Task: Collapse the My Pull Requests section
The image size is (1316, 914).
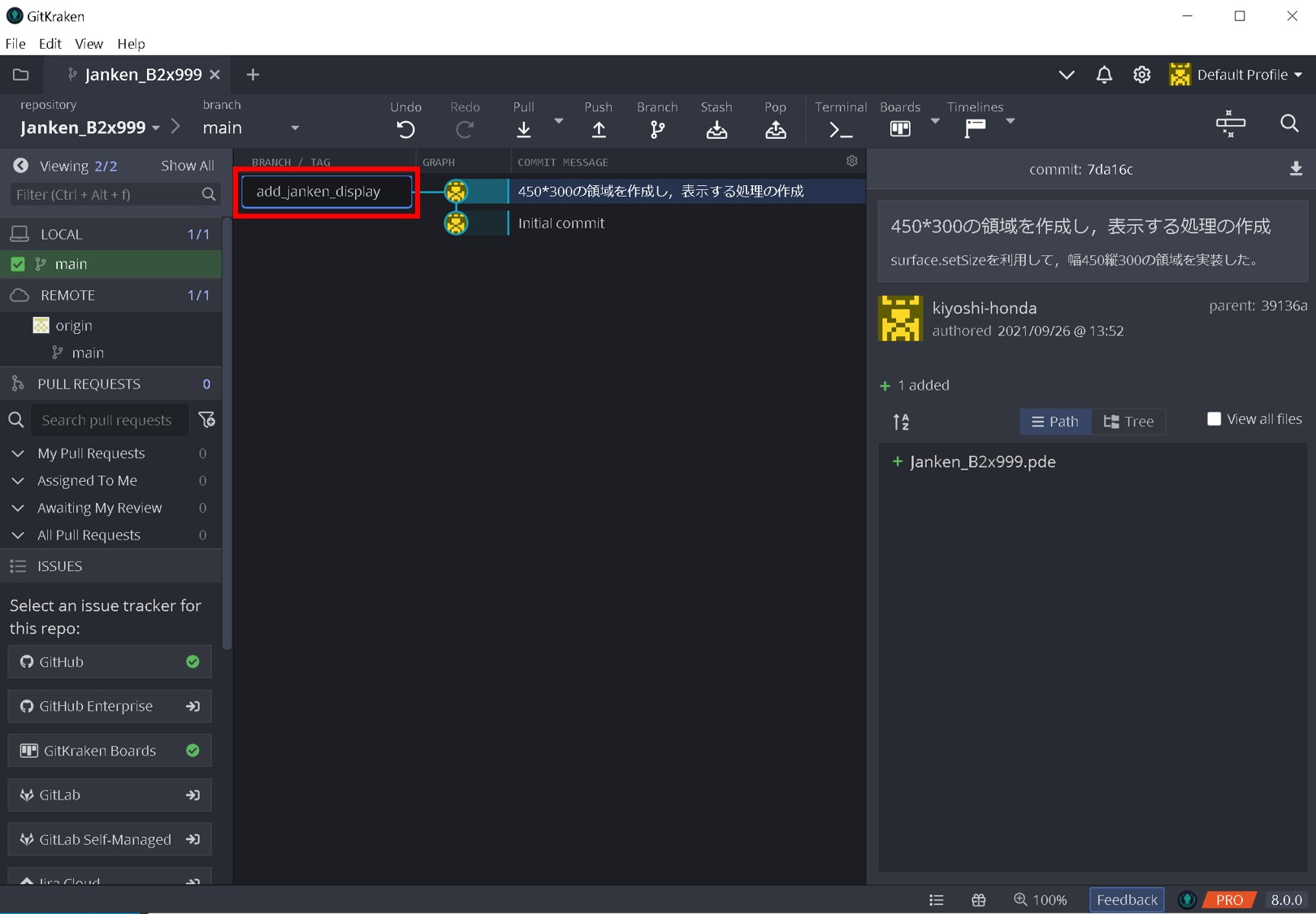Action: click(18, 453)
